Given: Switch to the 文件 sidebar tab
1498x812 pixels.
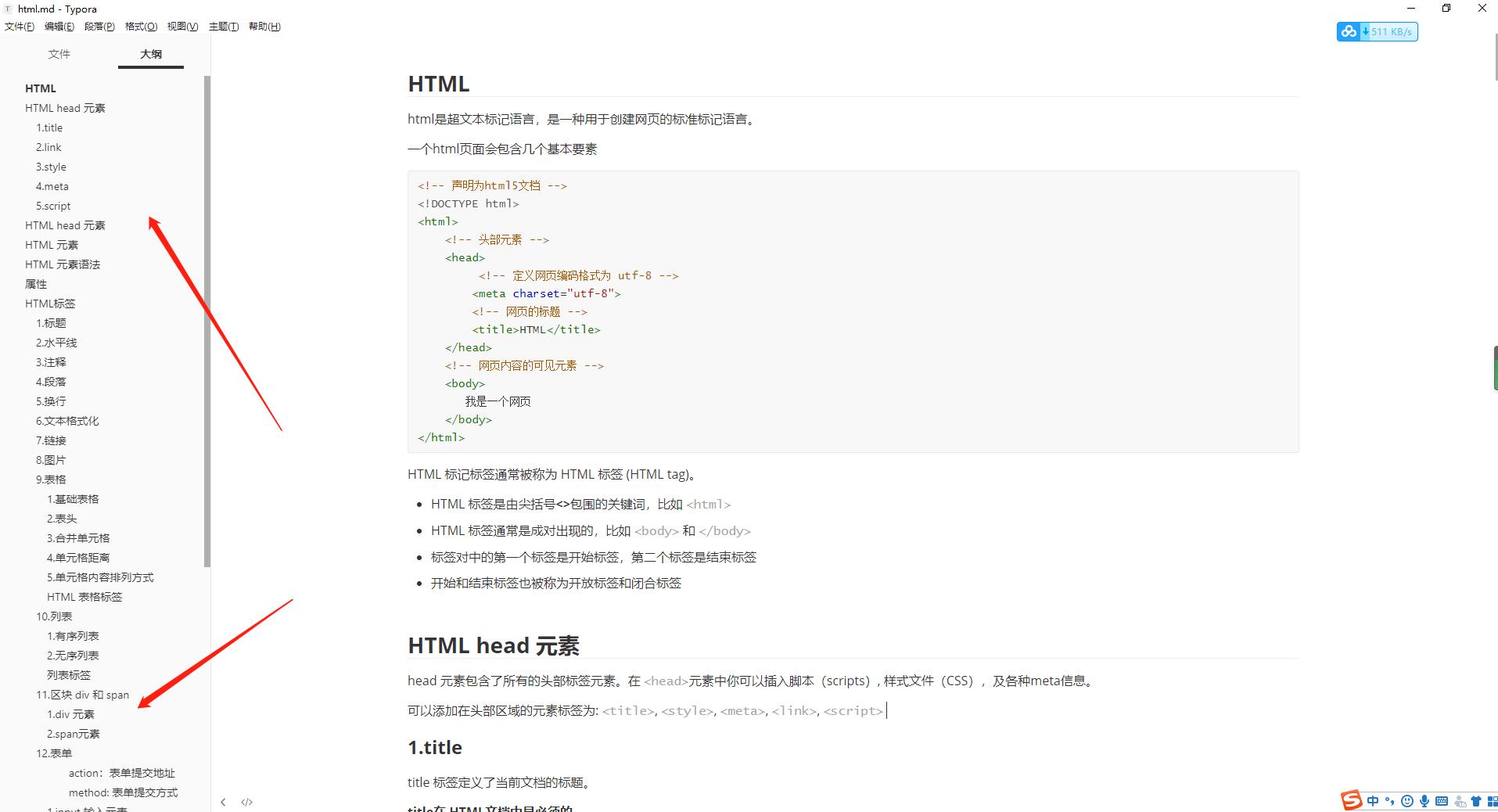Looking at the screenshot, I should point(59,54).
